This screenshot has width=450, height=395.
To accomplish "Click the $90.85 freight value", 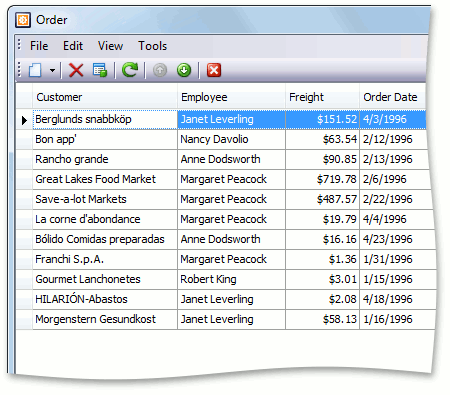I will [340, 159].
